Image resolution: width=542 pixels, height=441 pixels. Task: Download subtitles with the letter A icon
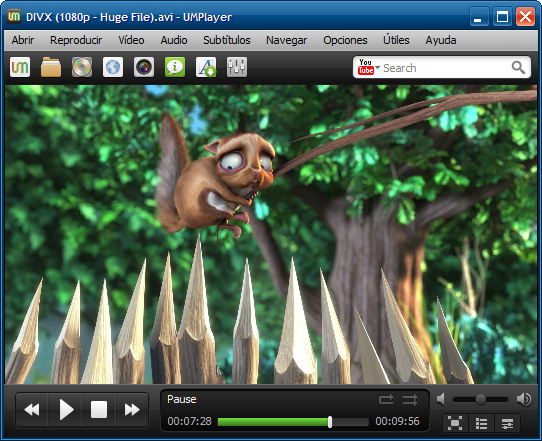pos(206,67)
